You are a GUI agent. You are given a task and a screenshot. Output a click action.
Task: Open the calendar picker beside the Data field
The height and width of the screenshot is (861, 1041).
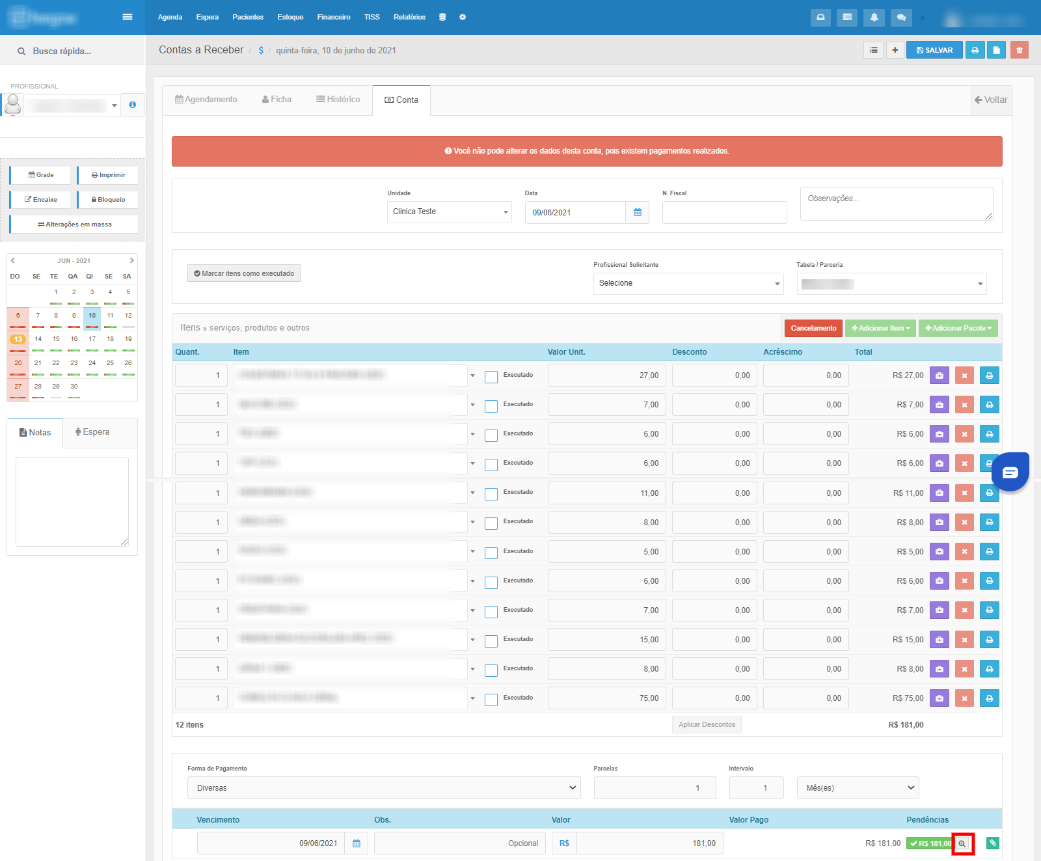click(637, 212)
